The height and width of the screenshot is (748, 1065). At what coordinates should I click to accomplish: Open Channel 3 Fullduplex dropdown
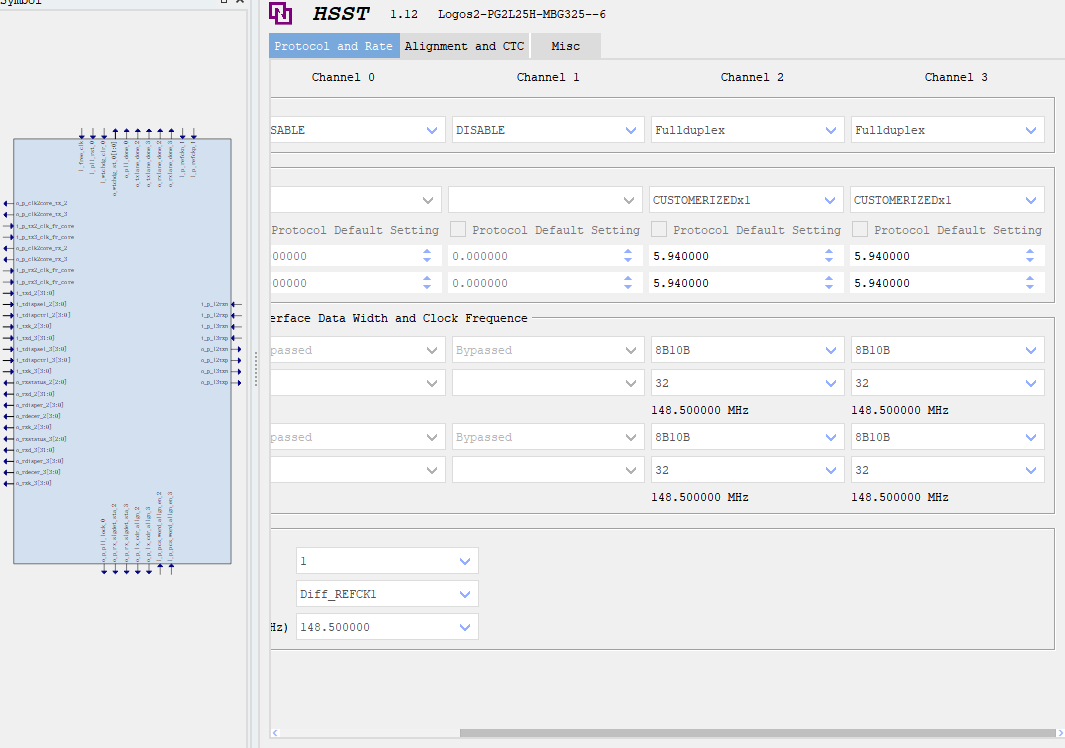click(x=947, y=130)
